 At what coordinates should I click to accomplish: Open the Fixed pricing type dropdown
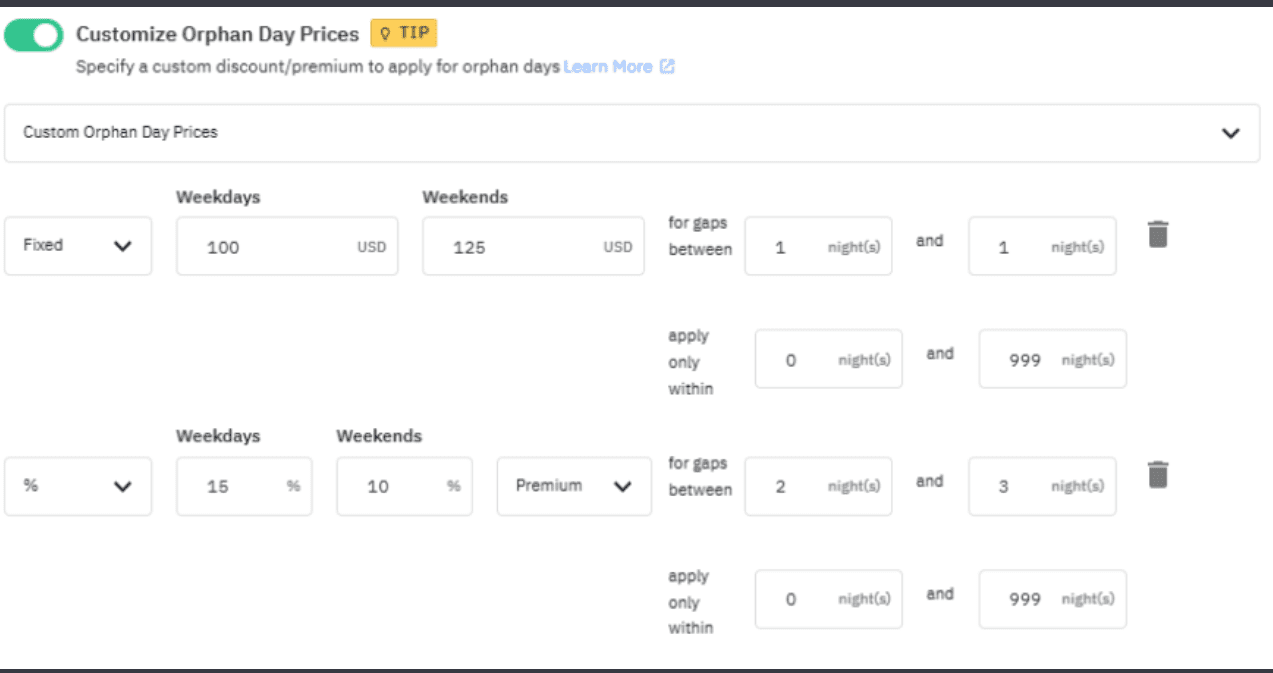(78, 246)
